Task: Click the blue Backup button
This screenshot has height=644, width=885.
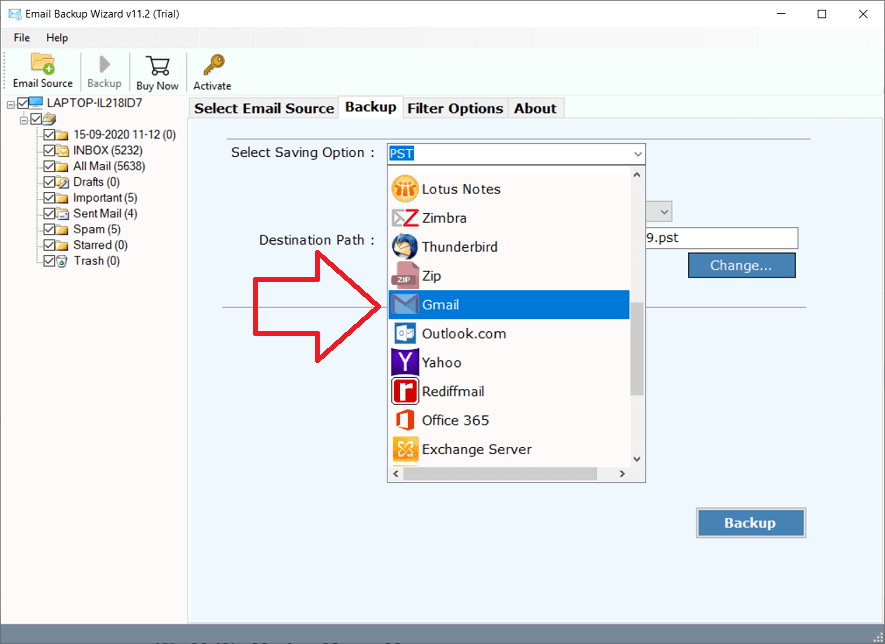Action: click(750, 523)
